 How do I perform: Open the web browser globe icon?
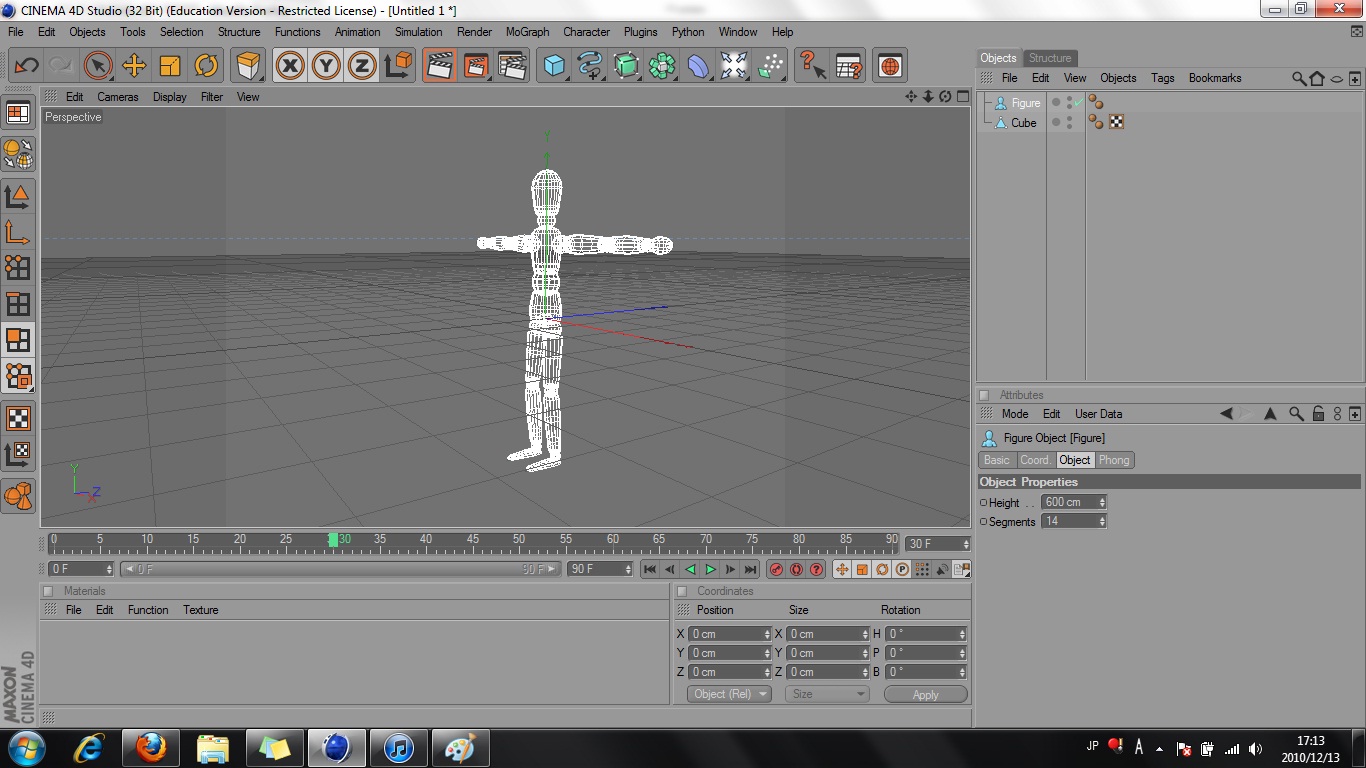(890, 66)
